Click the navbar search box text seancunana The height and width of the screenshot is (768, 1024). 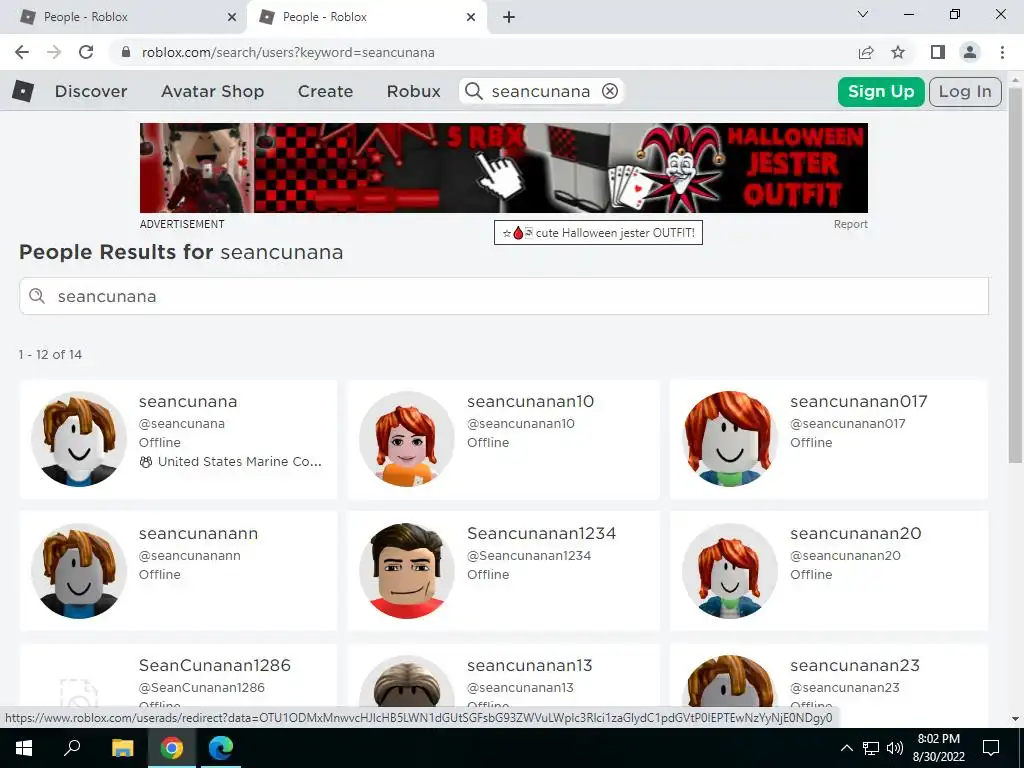pos(541,91)
